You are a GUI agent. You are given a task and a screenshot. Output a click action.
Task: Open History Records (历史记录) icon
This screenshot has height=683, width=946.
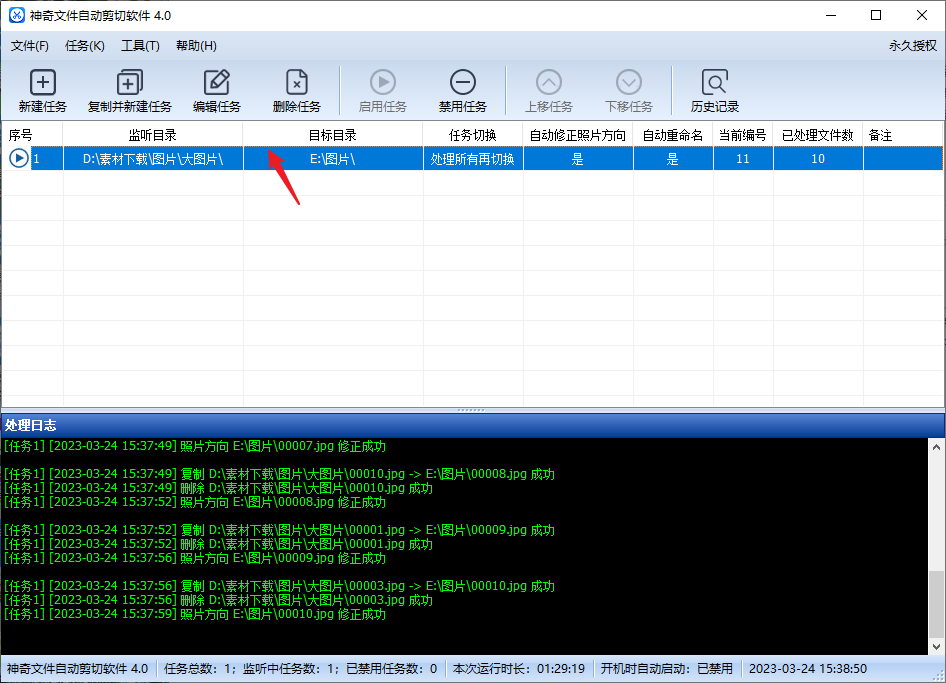[x=714, y=83]
